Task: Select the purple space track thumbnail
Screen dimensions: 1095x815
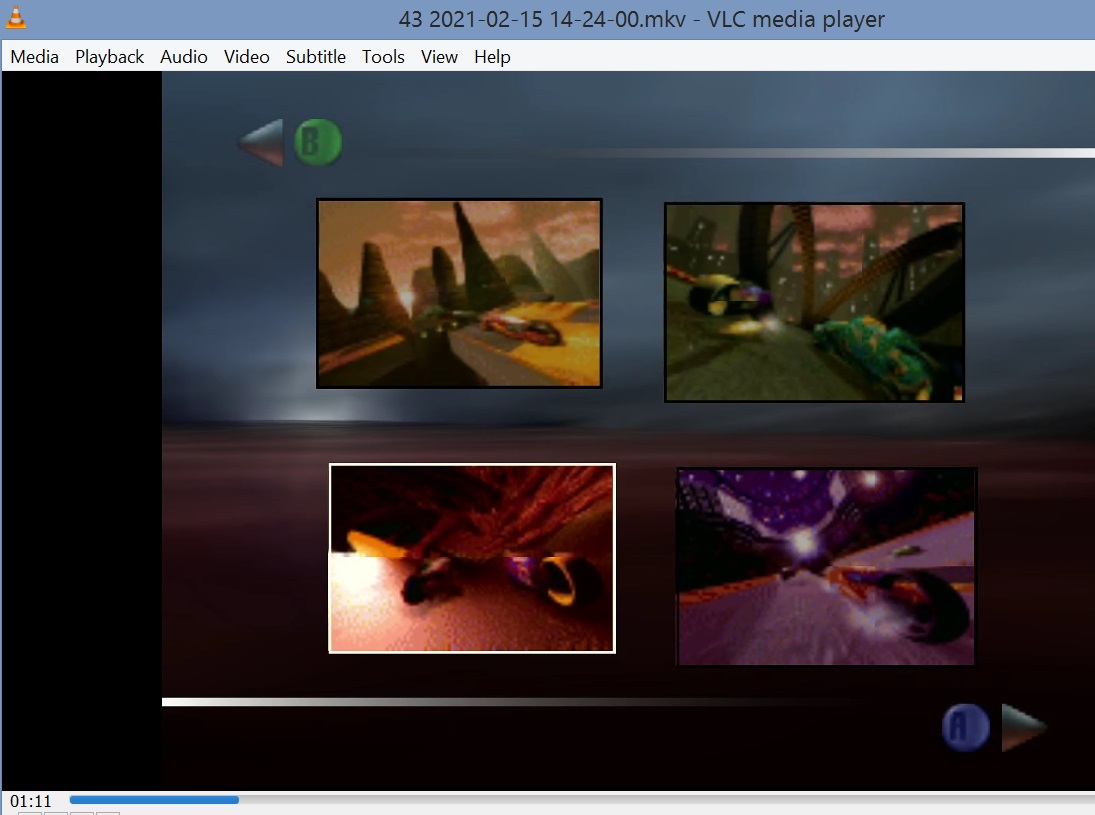Action: (x=826, y=566)
